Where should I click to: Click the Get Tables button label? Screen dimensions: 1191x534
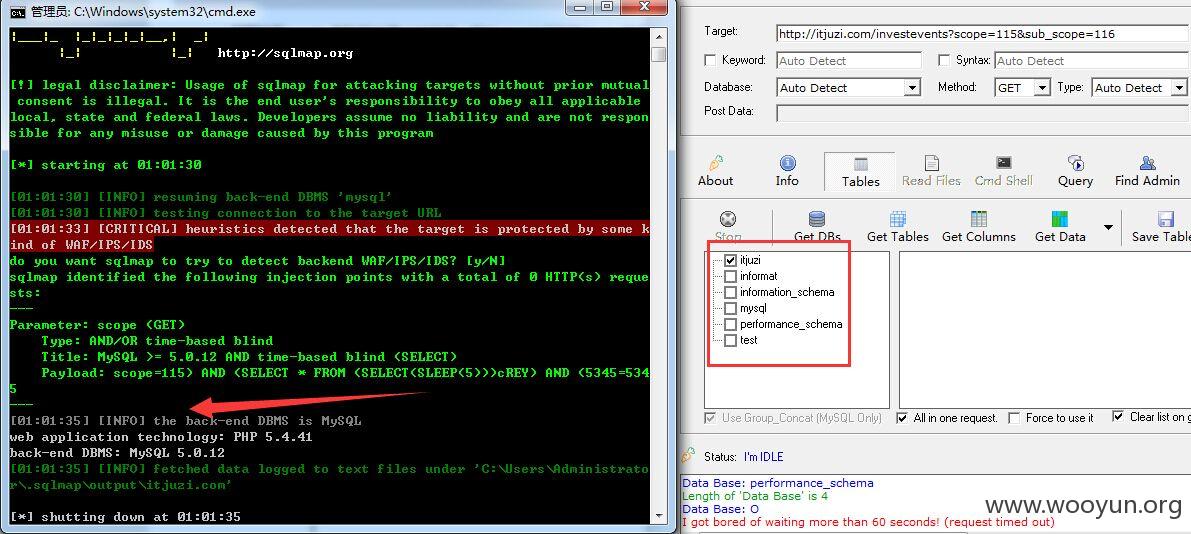pos(898,237)
